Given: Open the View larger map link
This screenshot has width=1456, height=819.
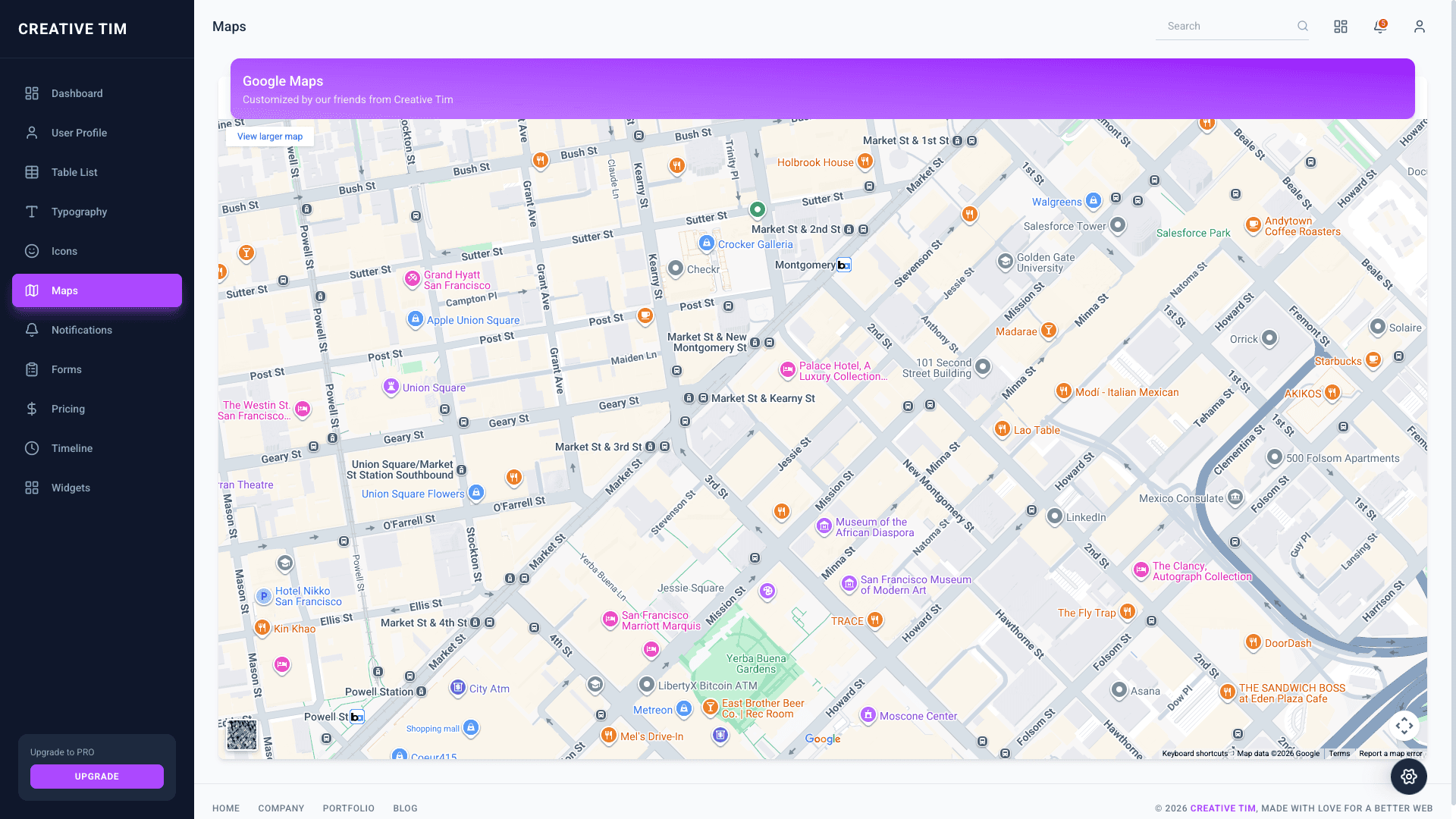Looking at the screenshot, I should coord(269,136).
